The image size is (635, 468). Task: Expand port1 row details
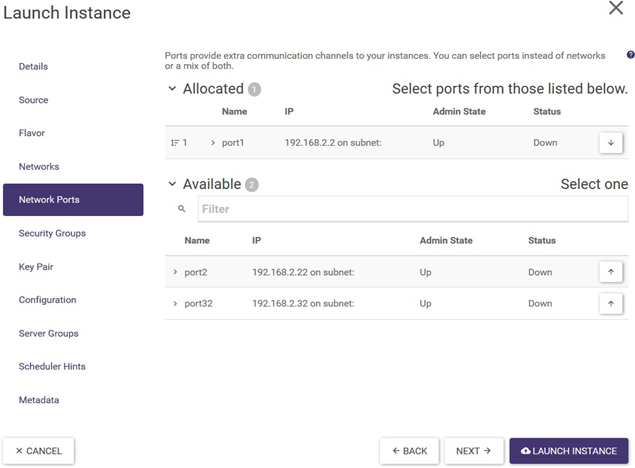pos(213,143)
